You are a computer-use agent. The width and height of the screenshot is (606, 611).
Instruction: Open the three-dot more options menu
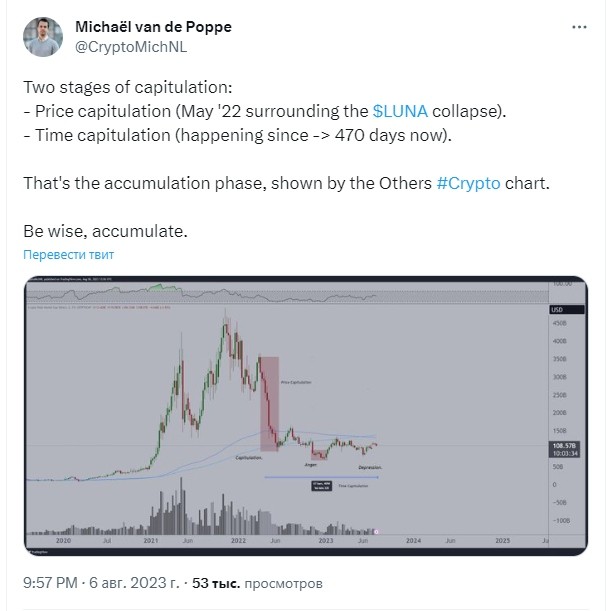(579, 27)
